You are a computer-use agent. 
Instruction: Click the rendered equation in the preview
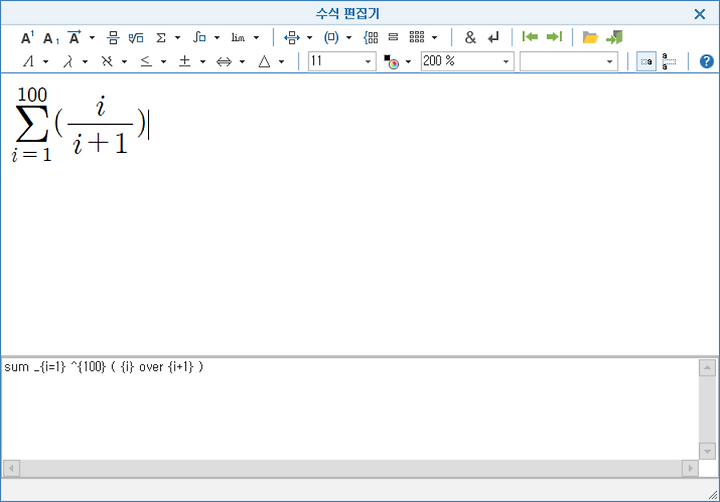[x=79, y=124]
